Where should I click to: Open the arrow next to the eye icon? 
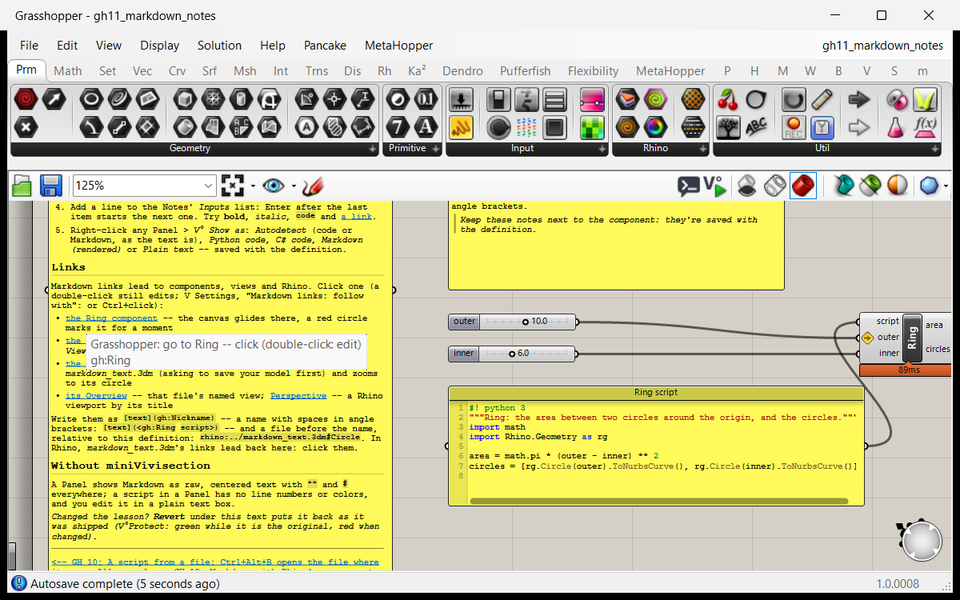[x=293, y=186]
